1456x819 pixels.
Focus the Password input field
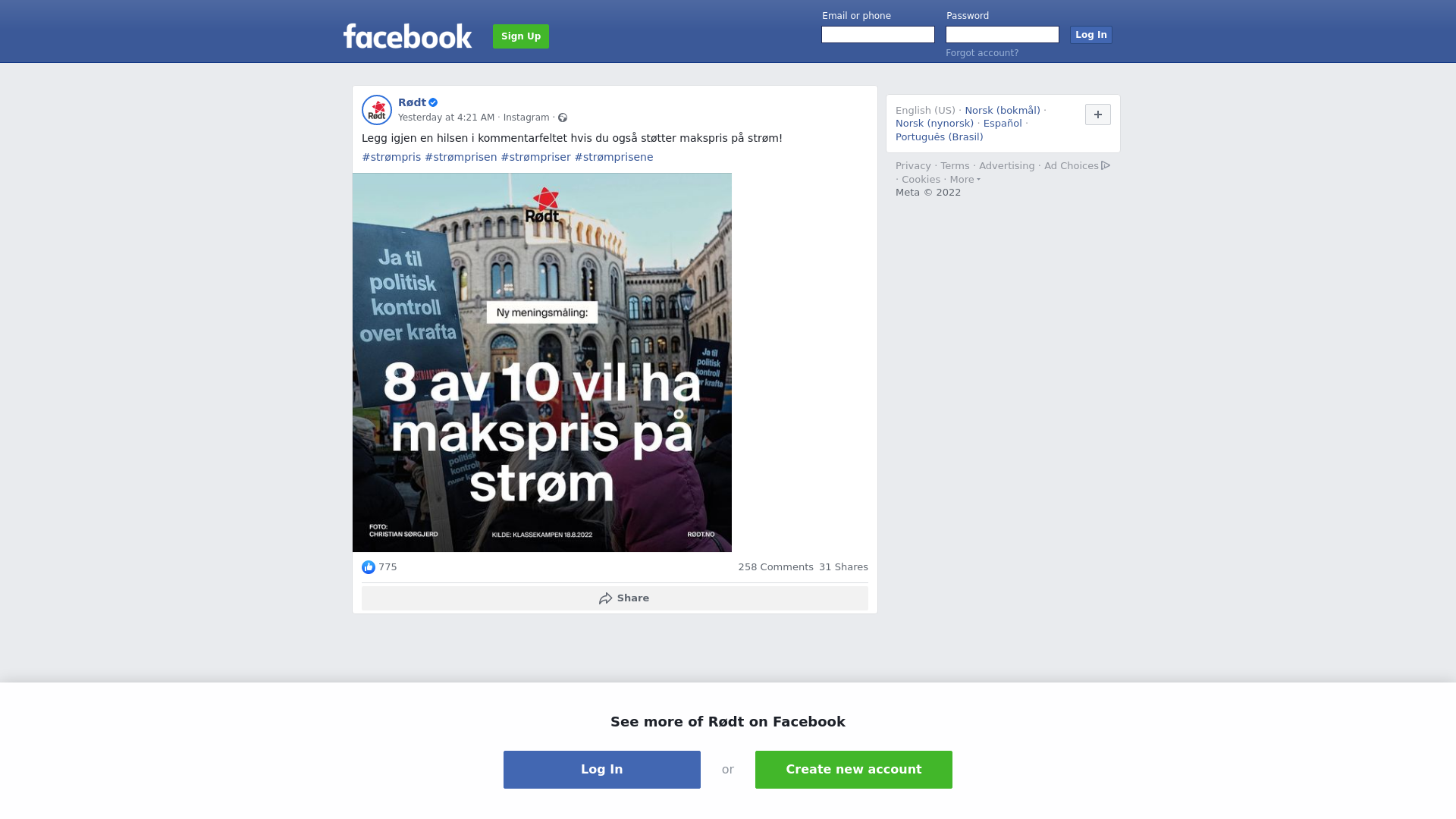[1003, 35]
